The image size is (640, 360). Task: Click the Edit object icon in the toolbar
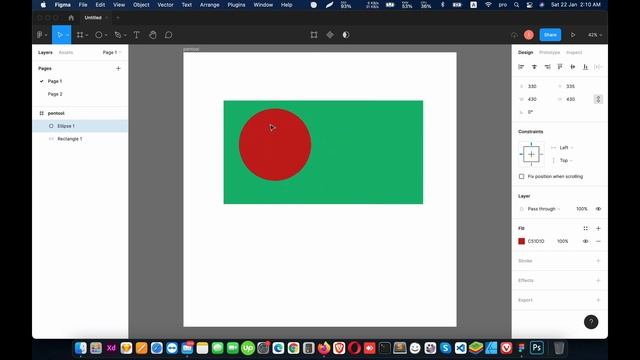(x=314, y=35)
